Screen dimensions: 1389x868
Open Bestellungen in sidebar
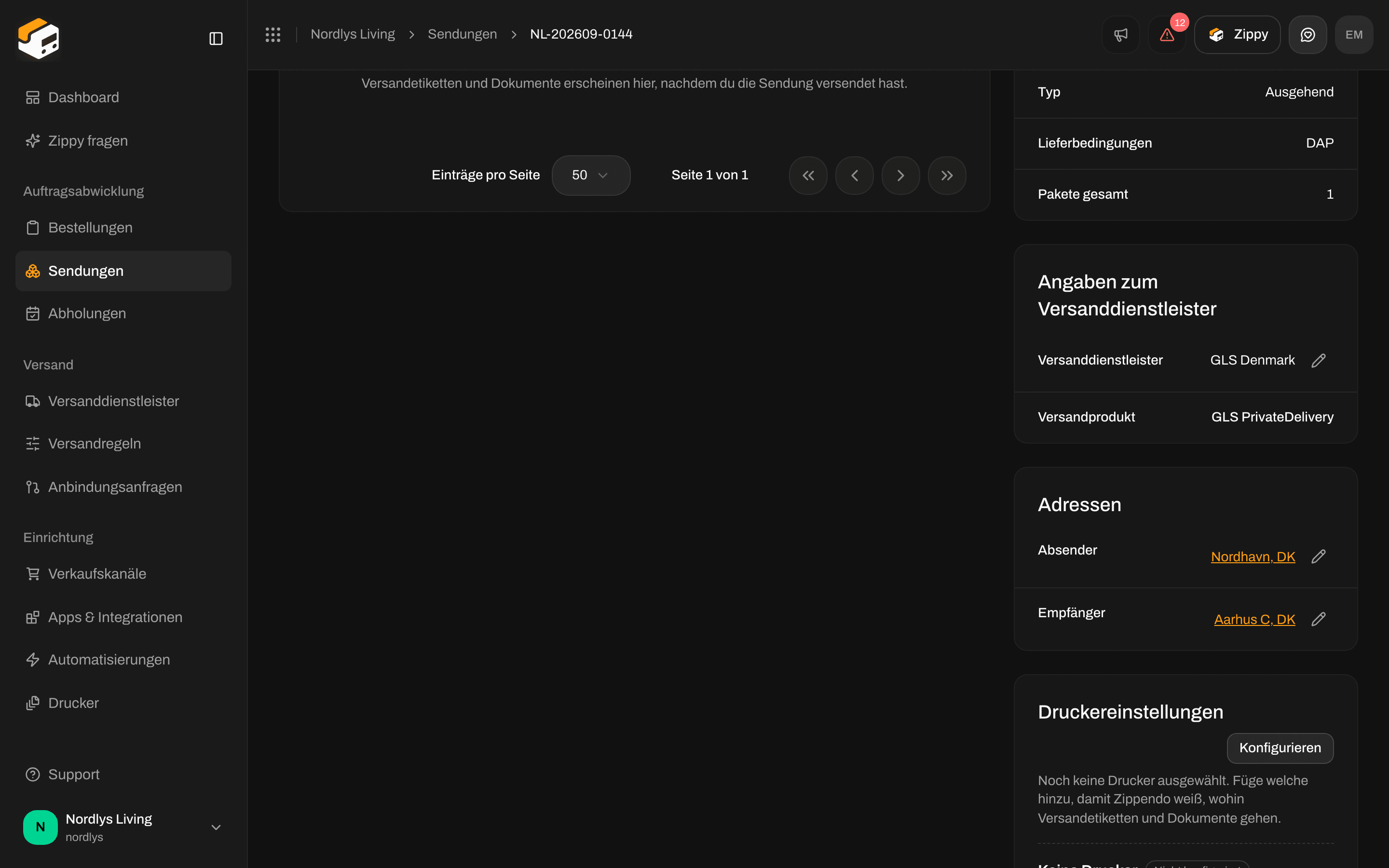pos(123,227)
